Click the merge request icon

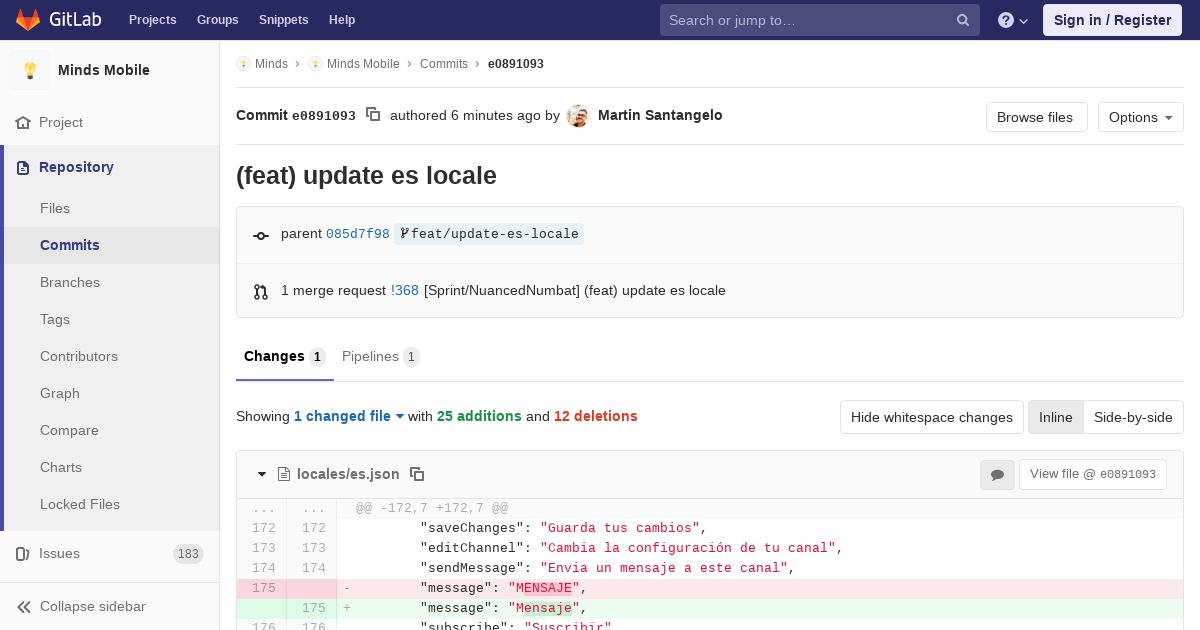[x=261, y=291]
